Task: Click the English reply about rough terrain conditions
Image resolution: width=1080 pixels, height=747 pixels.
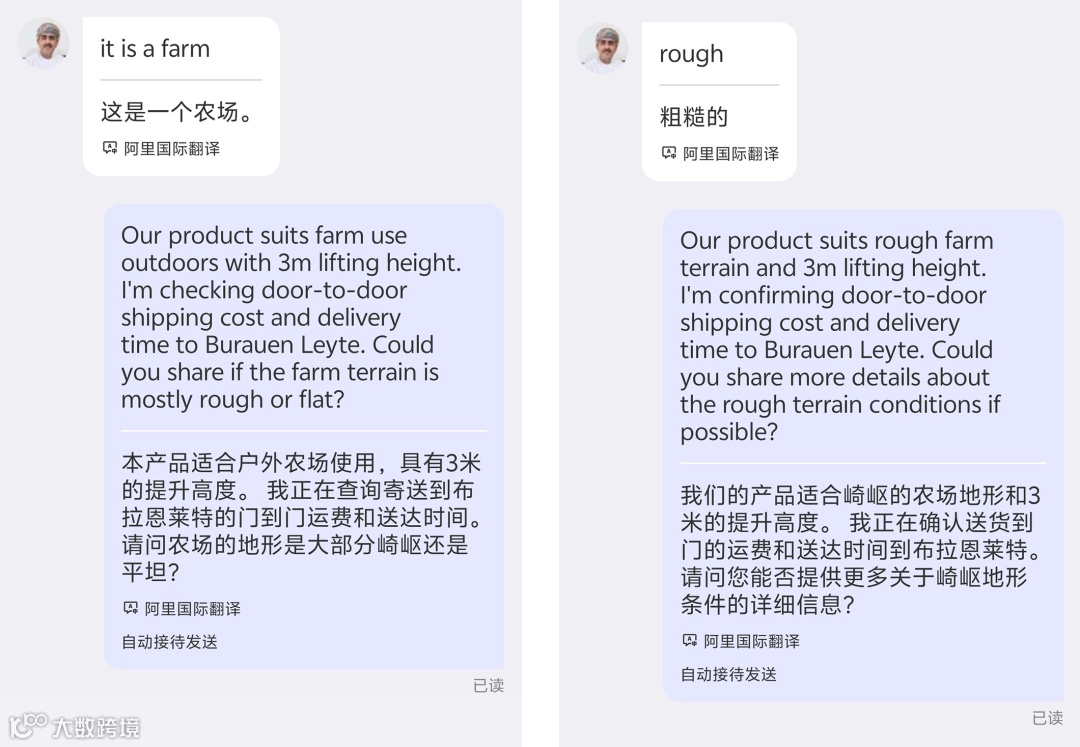Action: click(840, 336)
